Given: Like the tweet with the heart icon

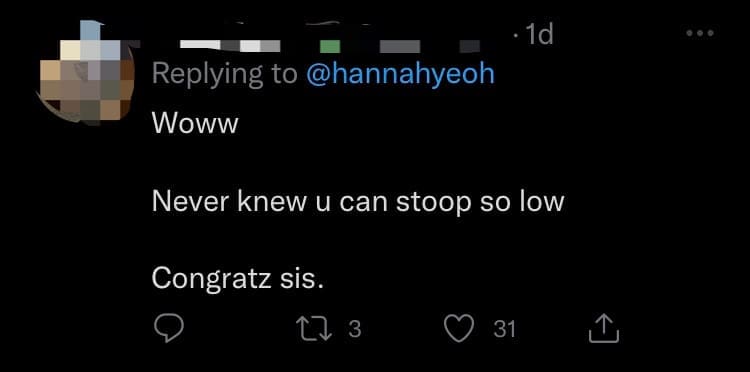Looking at the screenshot, I should [459, 329].
